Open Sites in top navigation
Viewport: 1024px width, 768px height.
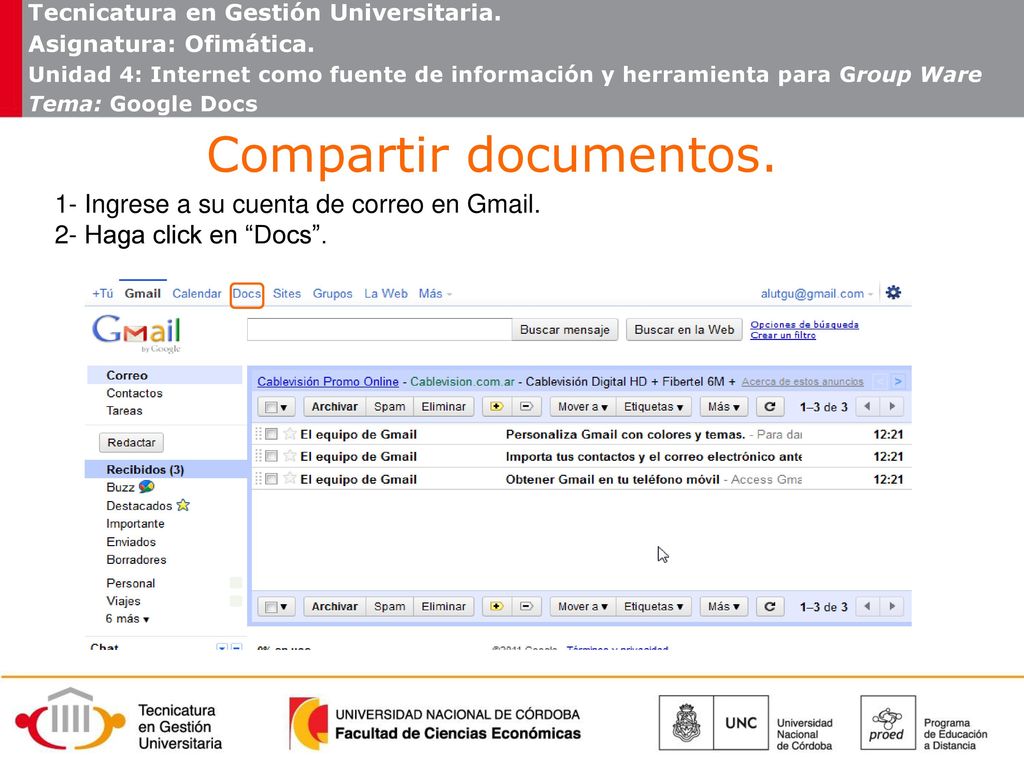[287, 294]
